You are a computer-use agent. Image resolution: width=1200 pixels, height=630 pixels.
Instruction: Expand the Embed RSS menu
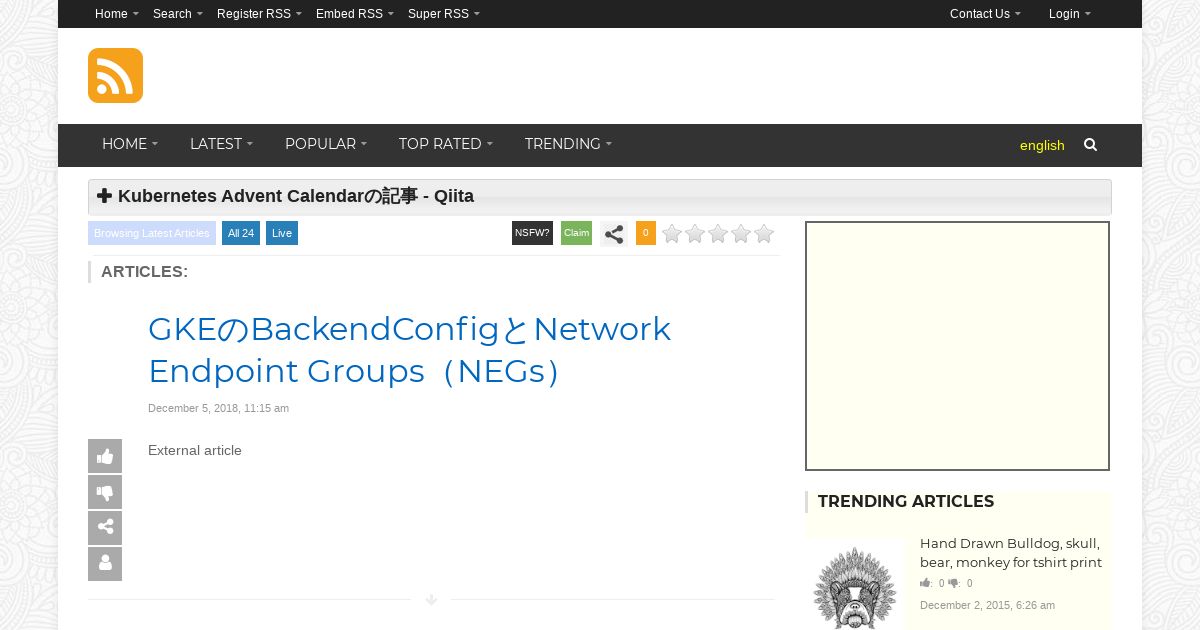(x=355, y=14)
